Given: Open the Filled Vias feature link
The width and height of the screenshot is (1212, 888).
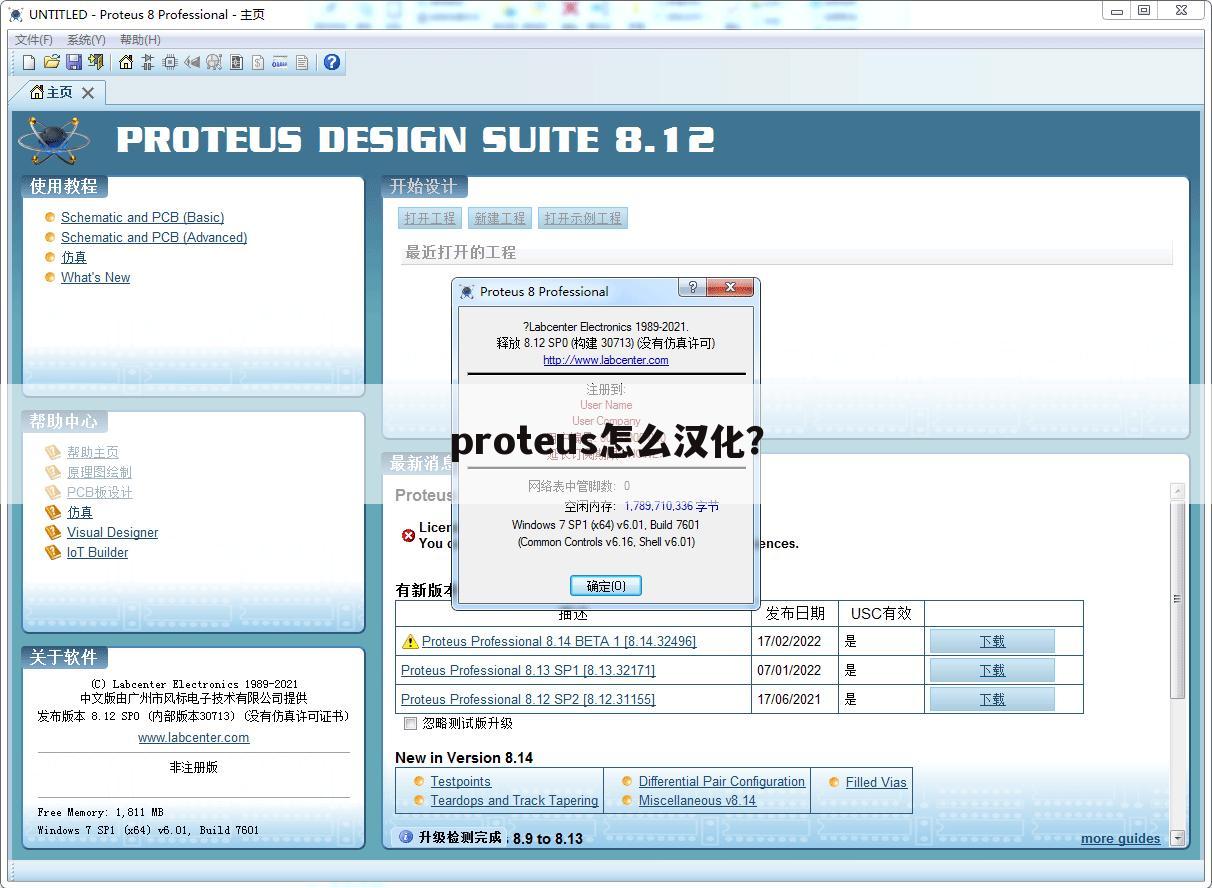Looking at the screenshot, I should [876, 782].
